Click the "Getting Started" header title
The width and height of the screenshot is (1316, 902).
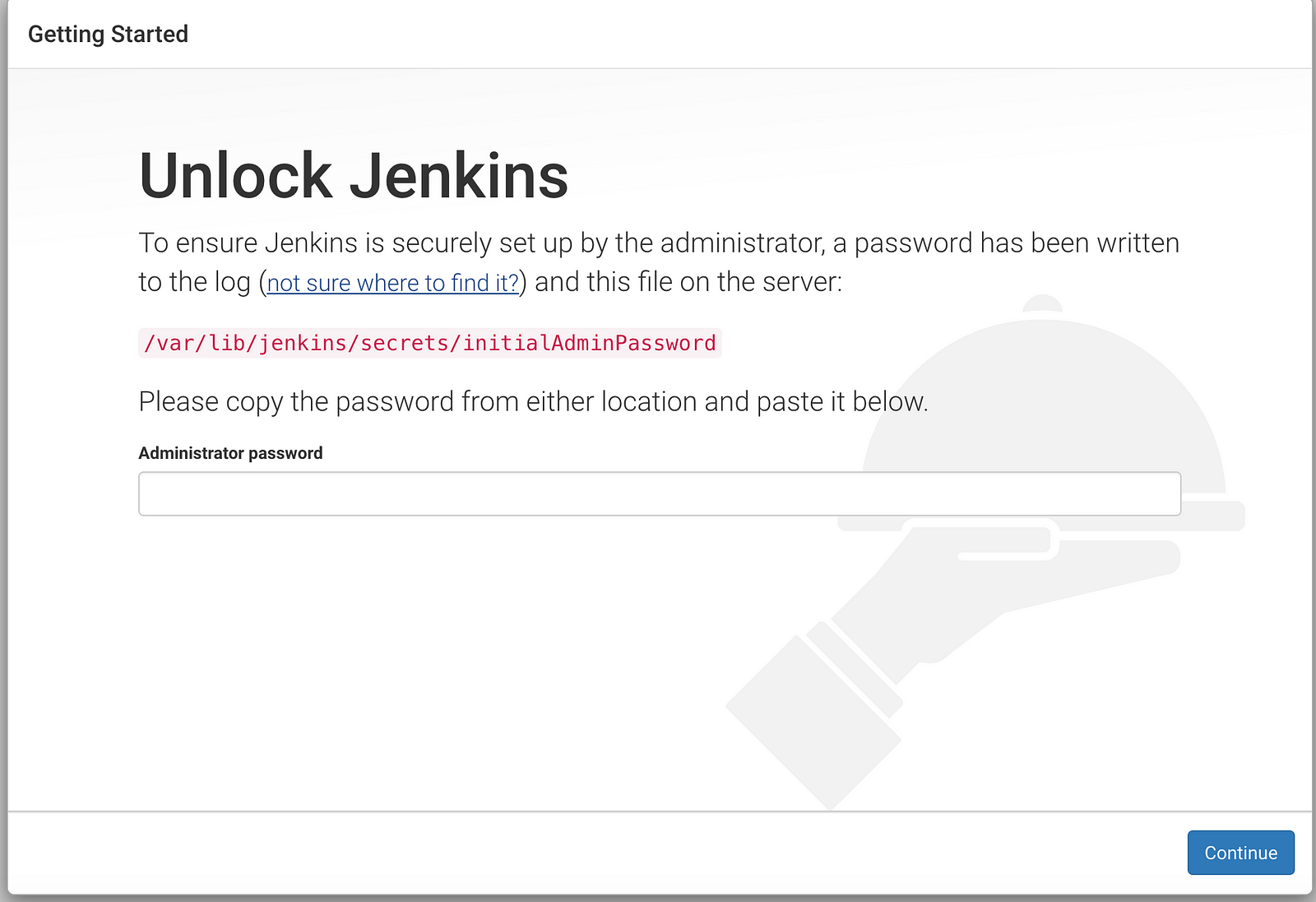click(108, 35)
